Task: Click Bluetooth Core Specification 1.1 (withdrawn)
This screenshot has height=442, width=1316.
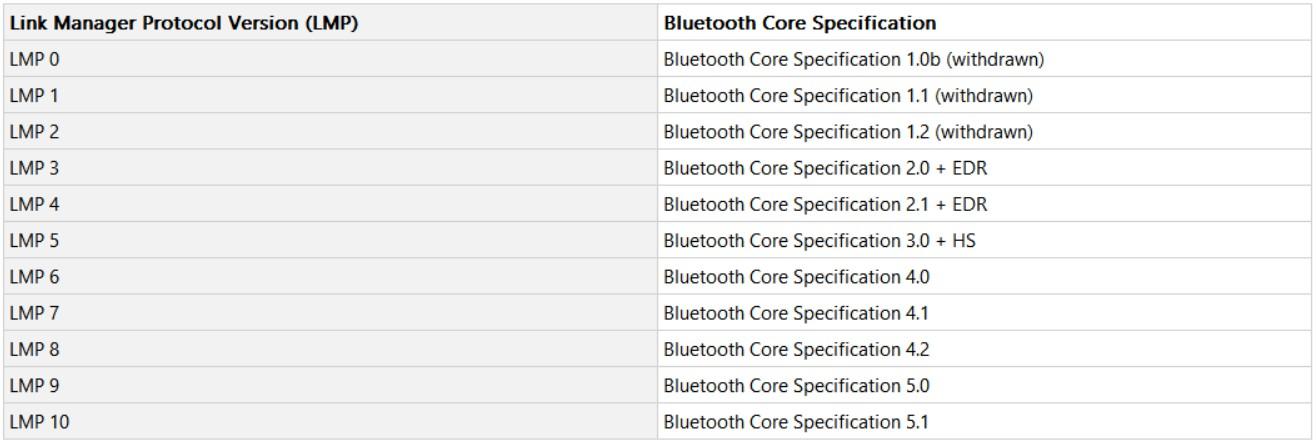Action: click(848, 96)
